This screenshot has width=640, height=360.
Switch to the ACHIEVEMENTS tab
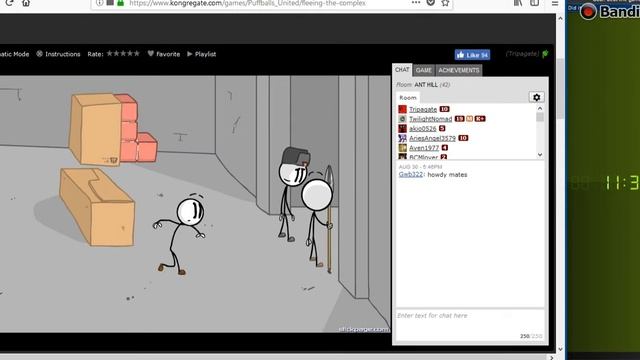point(459,70)
